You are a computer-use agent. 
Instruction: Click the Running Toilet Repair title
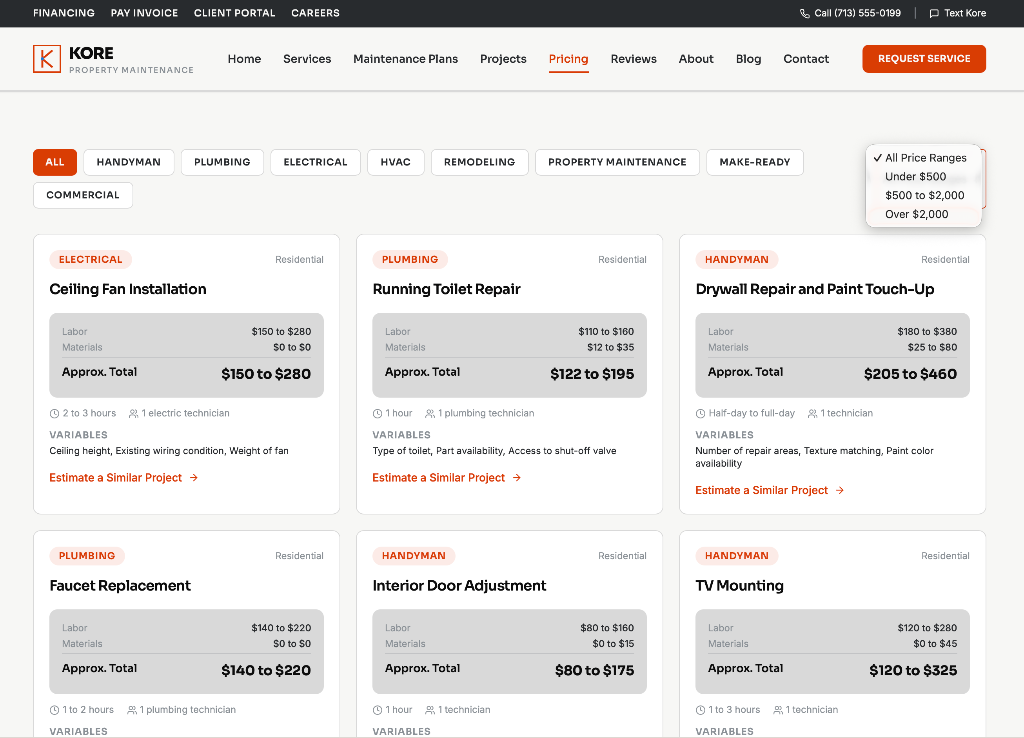coord(447,289)
